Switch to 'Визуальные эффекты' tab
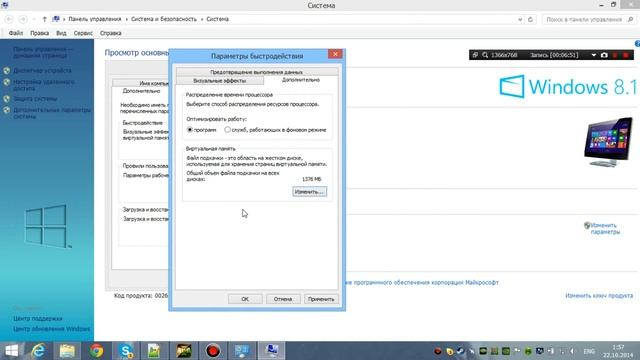This screenshot has height=360, width=640. click(x=220, y=81)
